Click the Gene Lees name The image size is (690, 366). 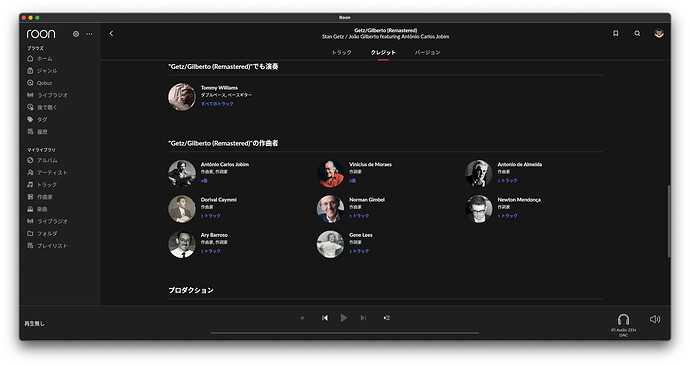[360, 235]
